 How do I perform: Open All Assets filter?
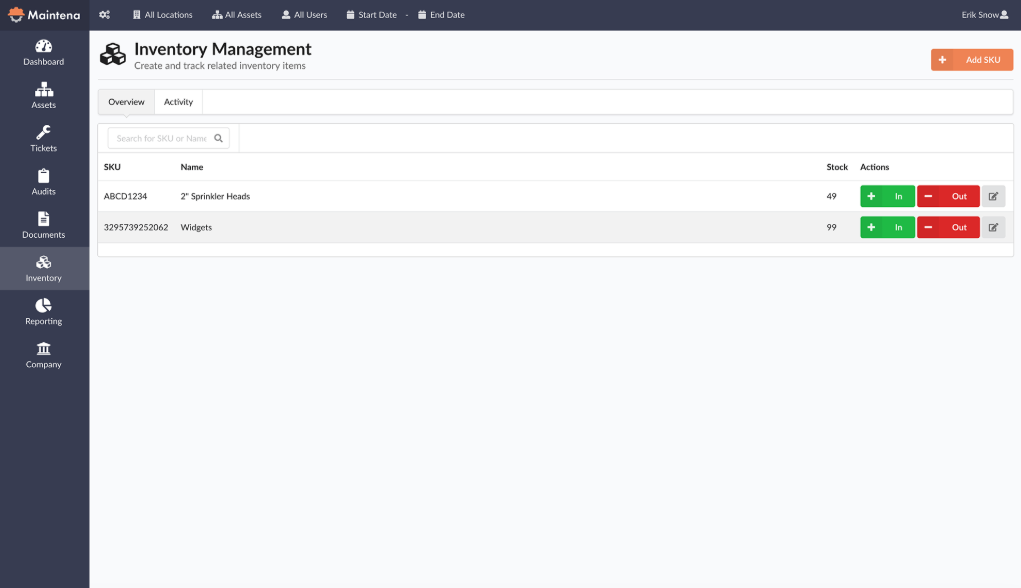tap(237, 14)
